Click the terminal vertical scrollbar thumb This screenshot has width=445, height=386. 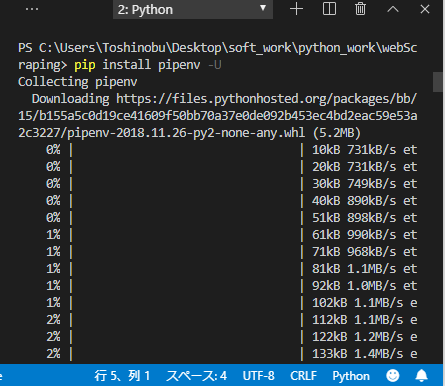coord(439,82)
